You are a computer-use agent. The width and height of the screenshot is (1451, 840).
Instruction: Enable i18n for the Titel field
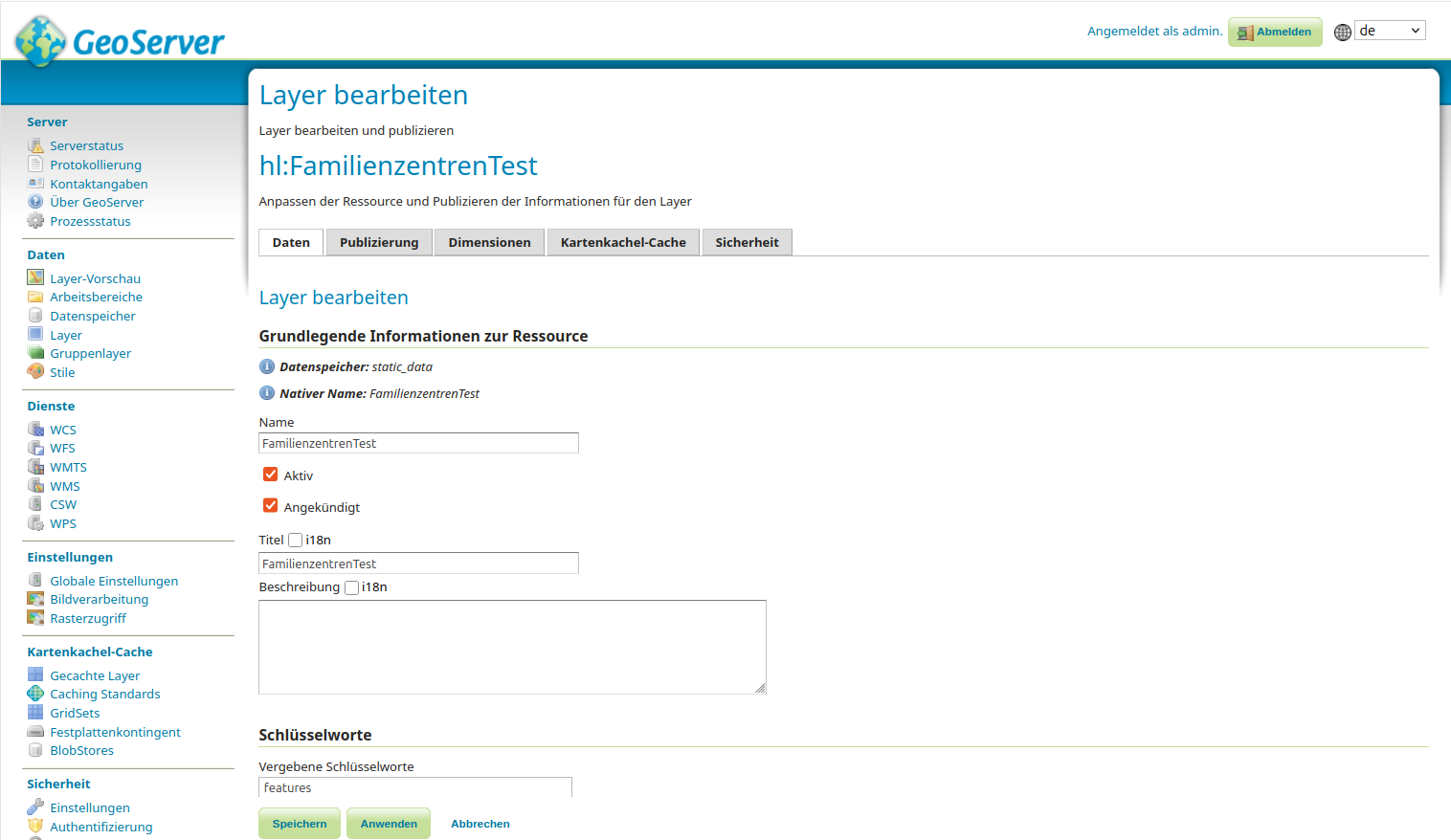295,539
